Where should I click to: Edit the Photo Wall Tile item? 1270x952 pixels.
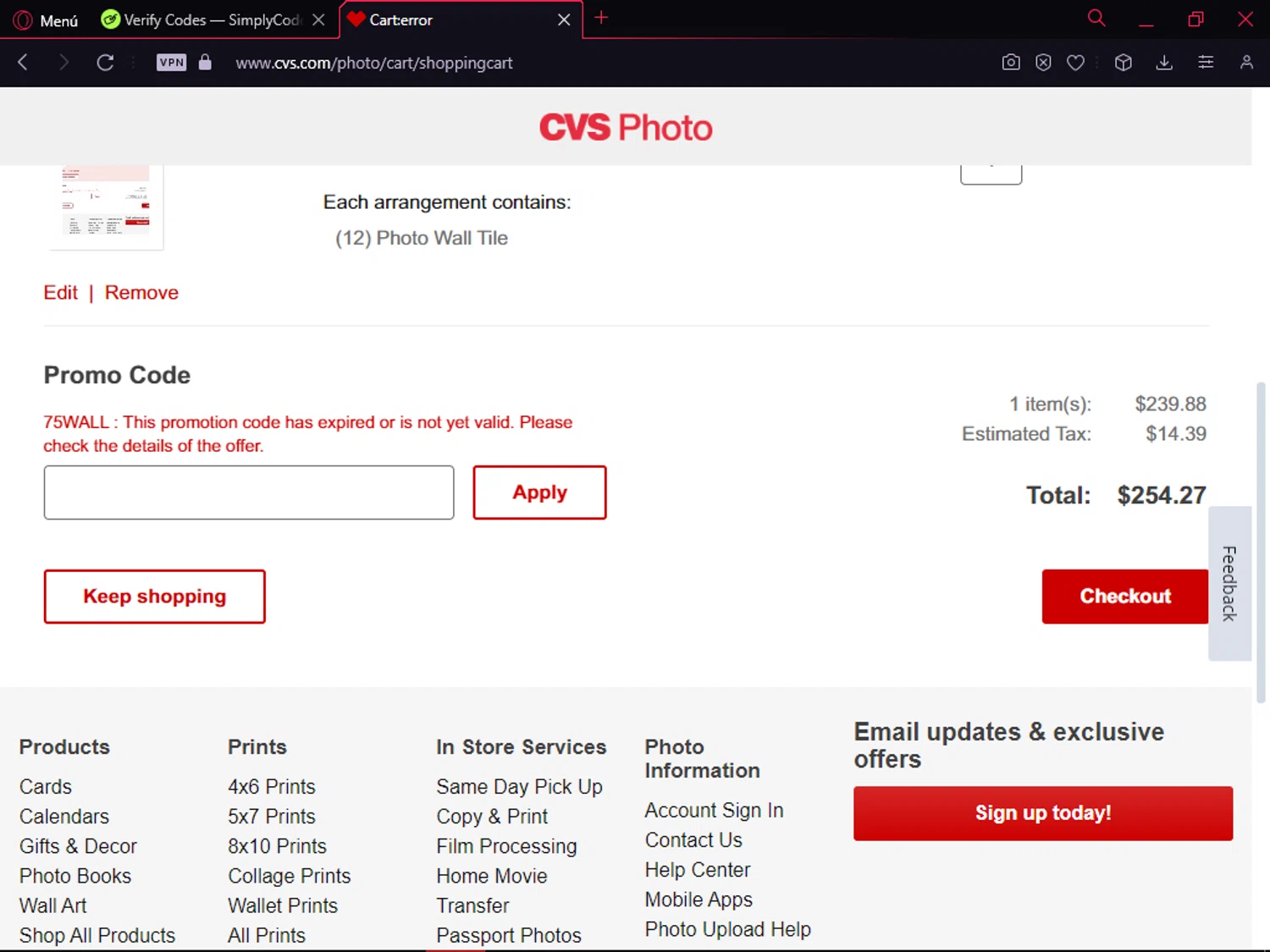click(60, 293)
